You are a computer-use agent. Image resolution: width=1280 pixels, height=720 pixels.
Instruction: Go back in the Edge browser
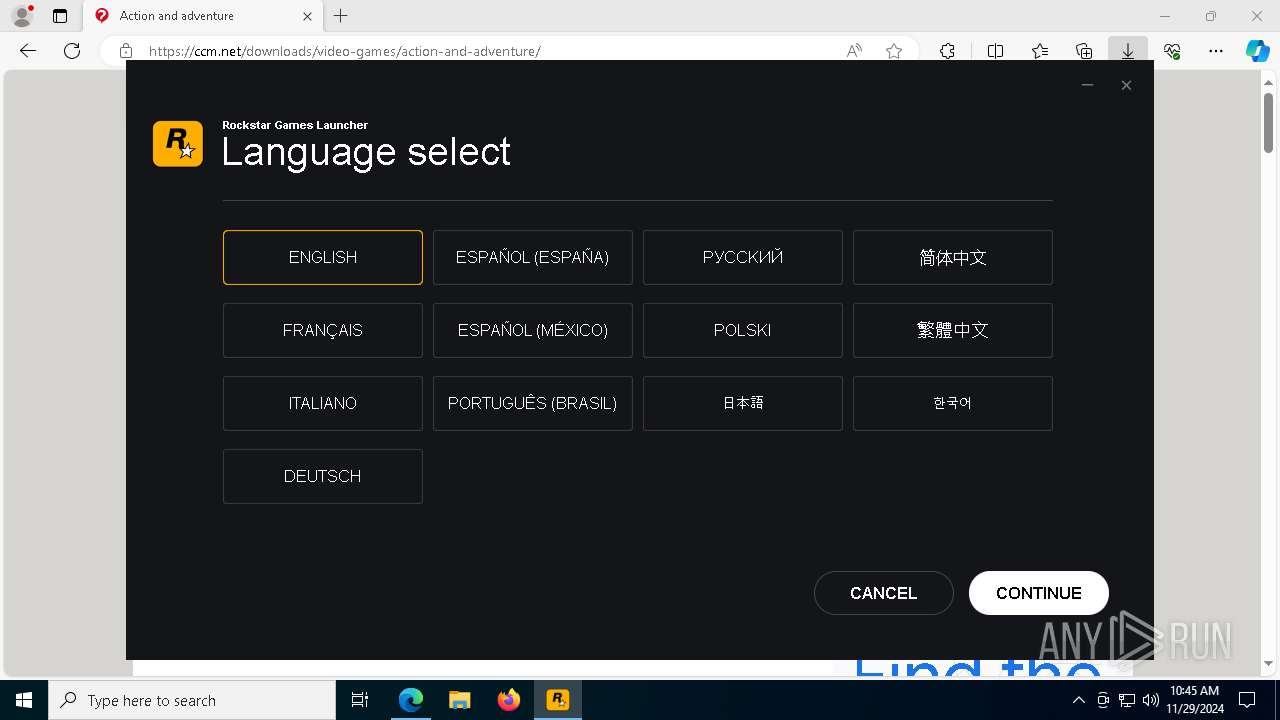click(x=28, y=51)
